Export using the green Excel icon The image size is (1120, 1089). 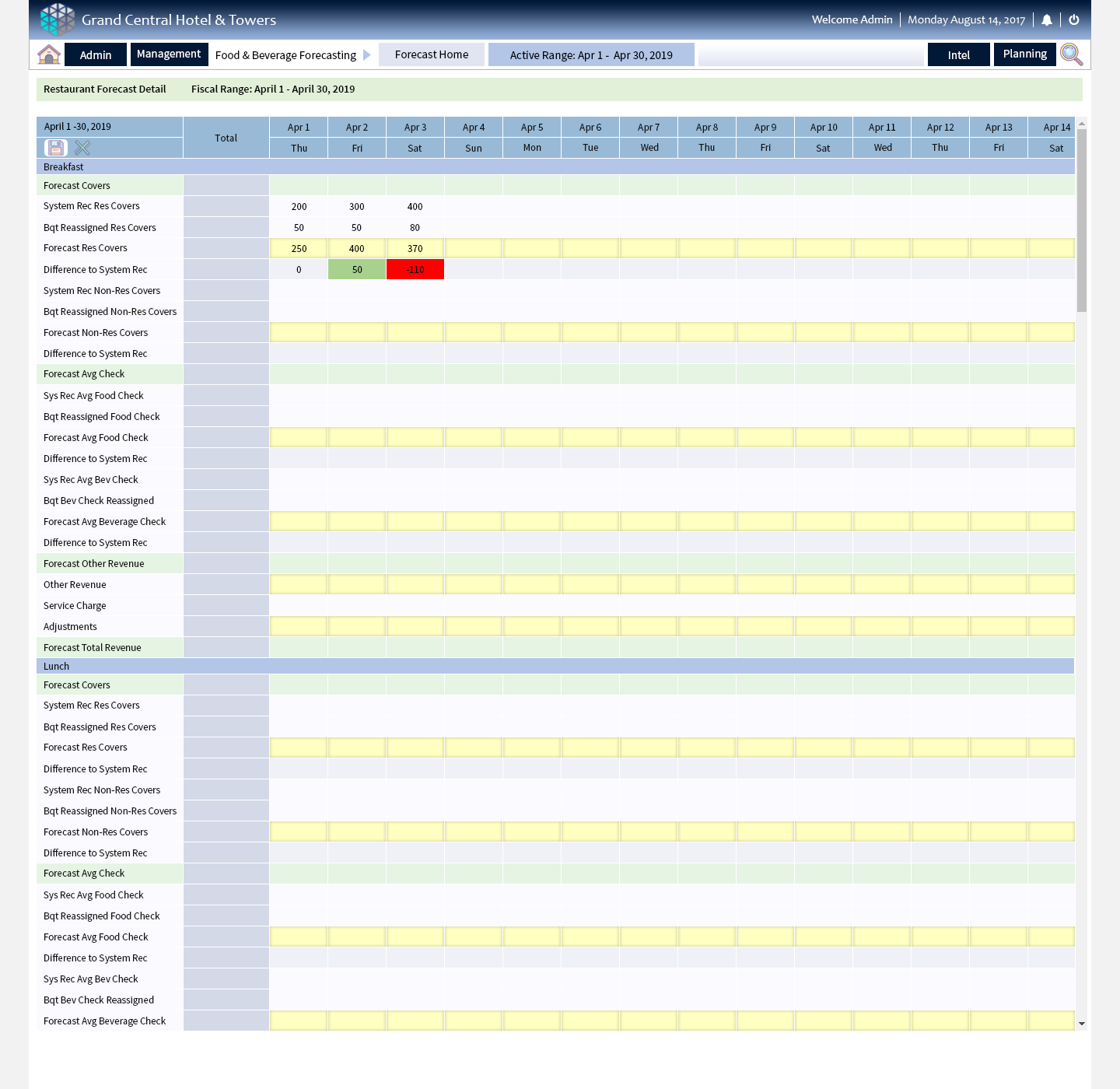(x=82, y=148)
